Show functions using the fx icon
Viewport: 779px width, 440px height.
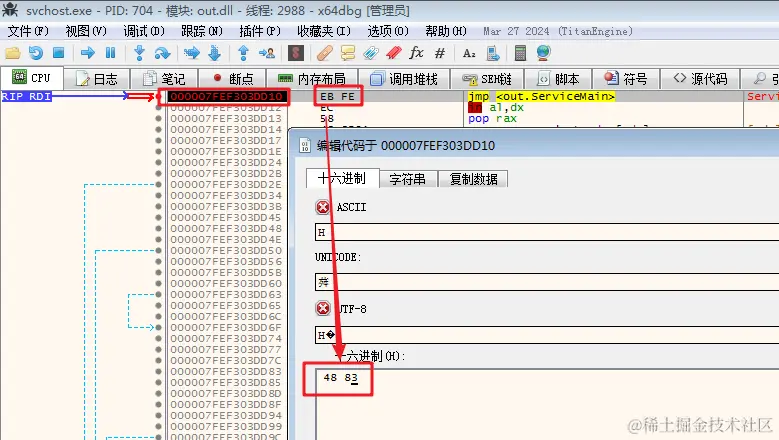pyautogui.click(x=416, y=52)
